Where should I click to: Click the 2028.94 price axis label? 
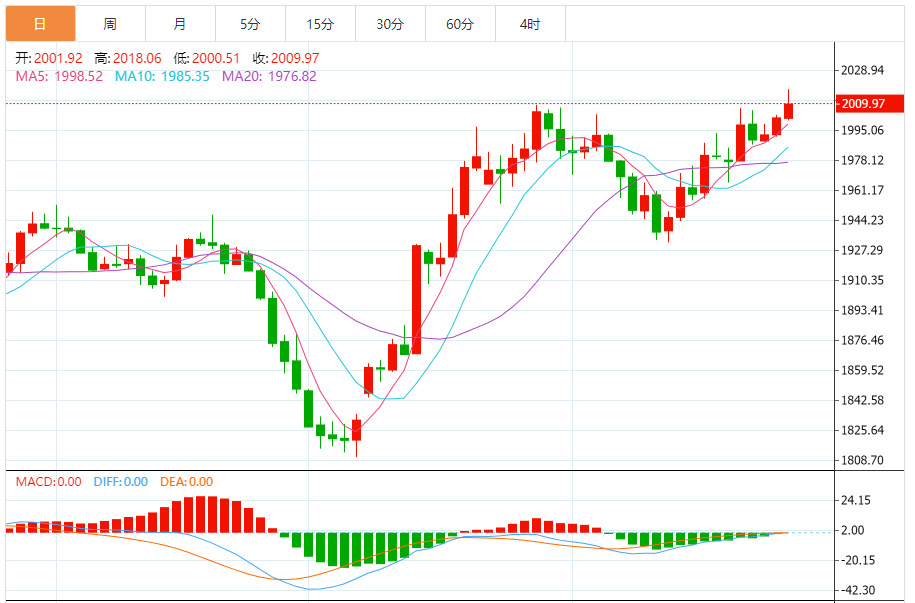click(862, 70)
